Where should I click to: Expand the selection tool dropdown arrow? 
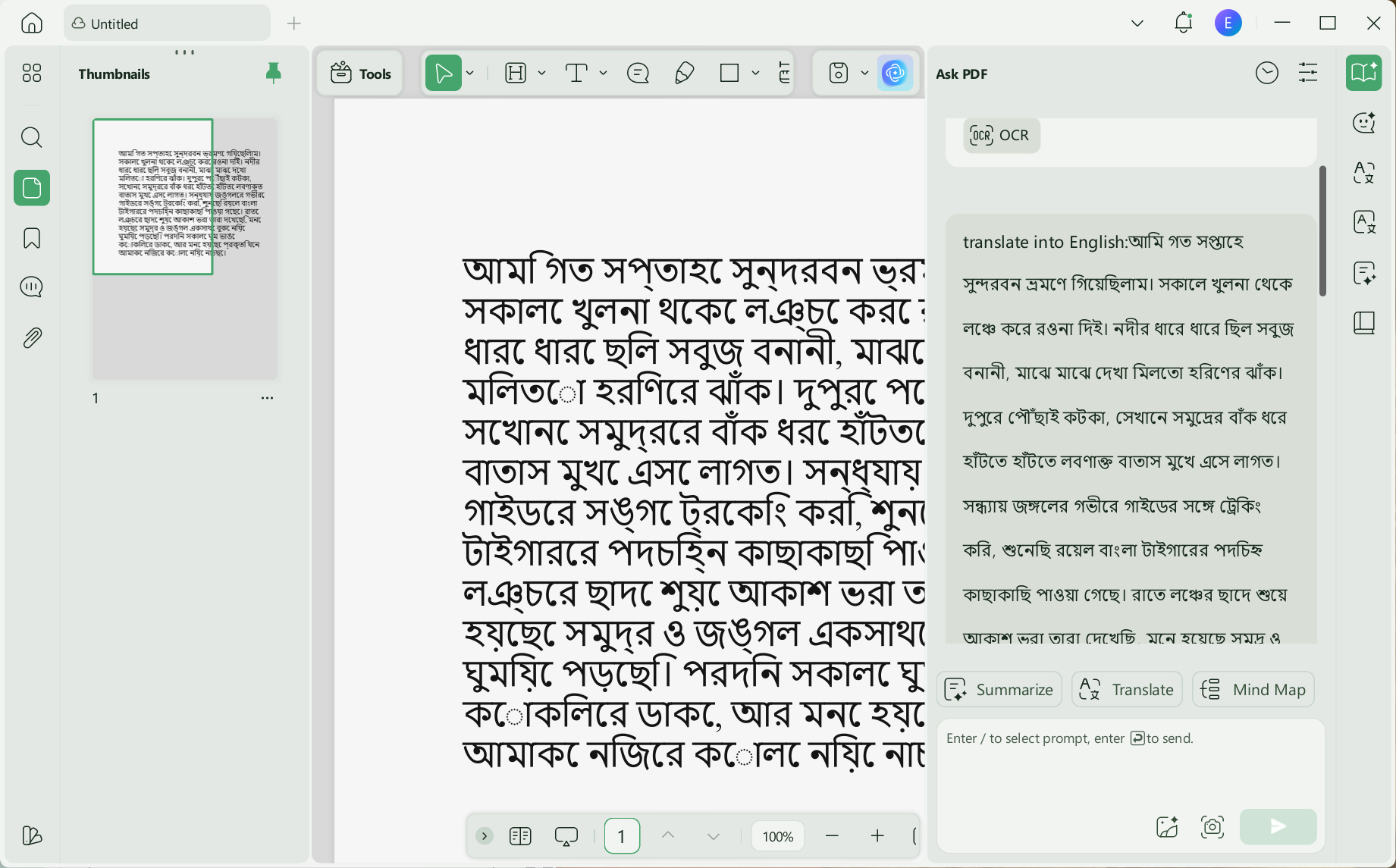tap(470, 74)
